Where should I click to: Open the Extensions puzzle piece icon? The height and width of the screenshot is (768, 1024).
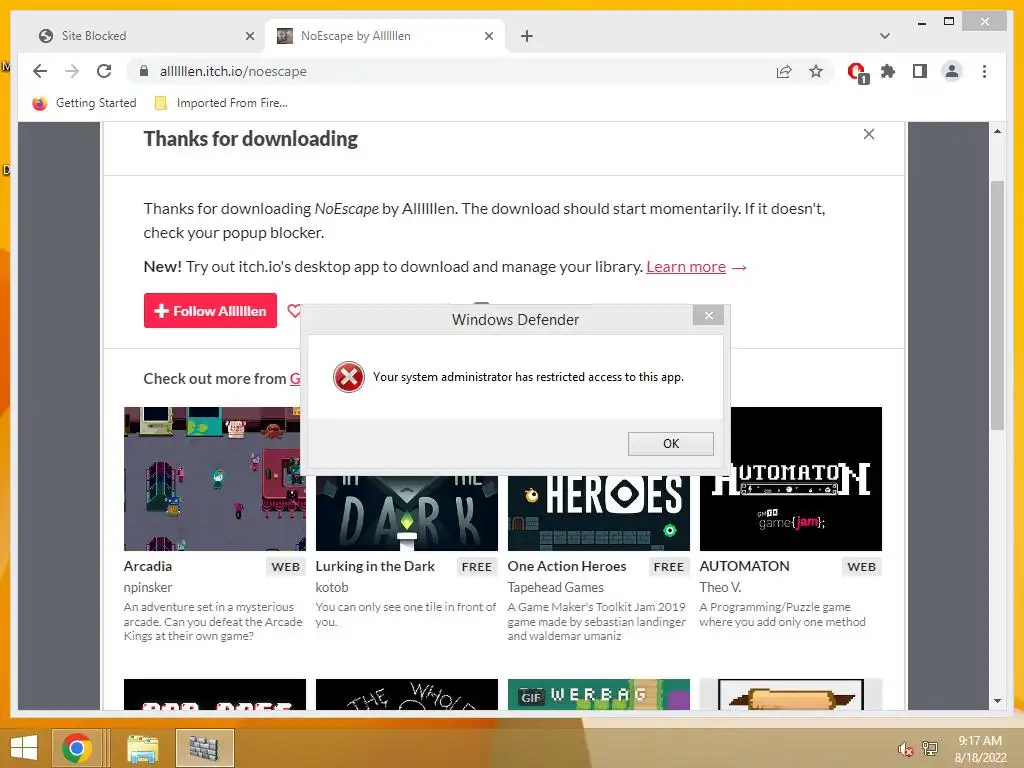(x=888, y=71)
